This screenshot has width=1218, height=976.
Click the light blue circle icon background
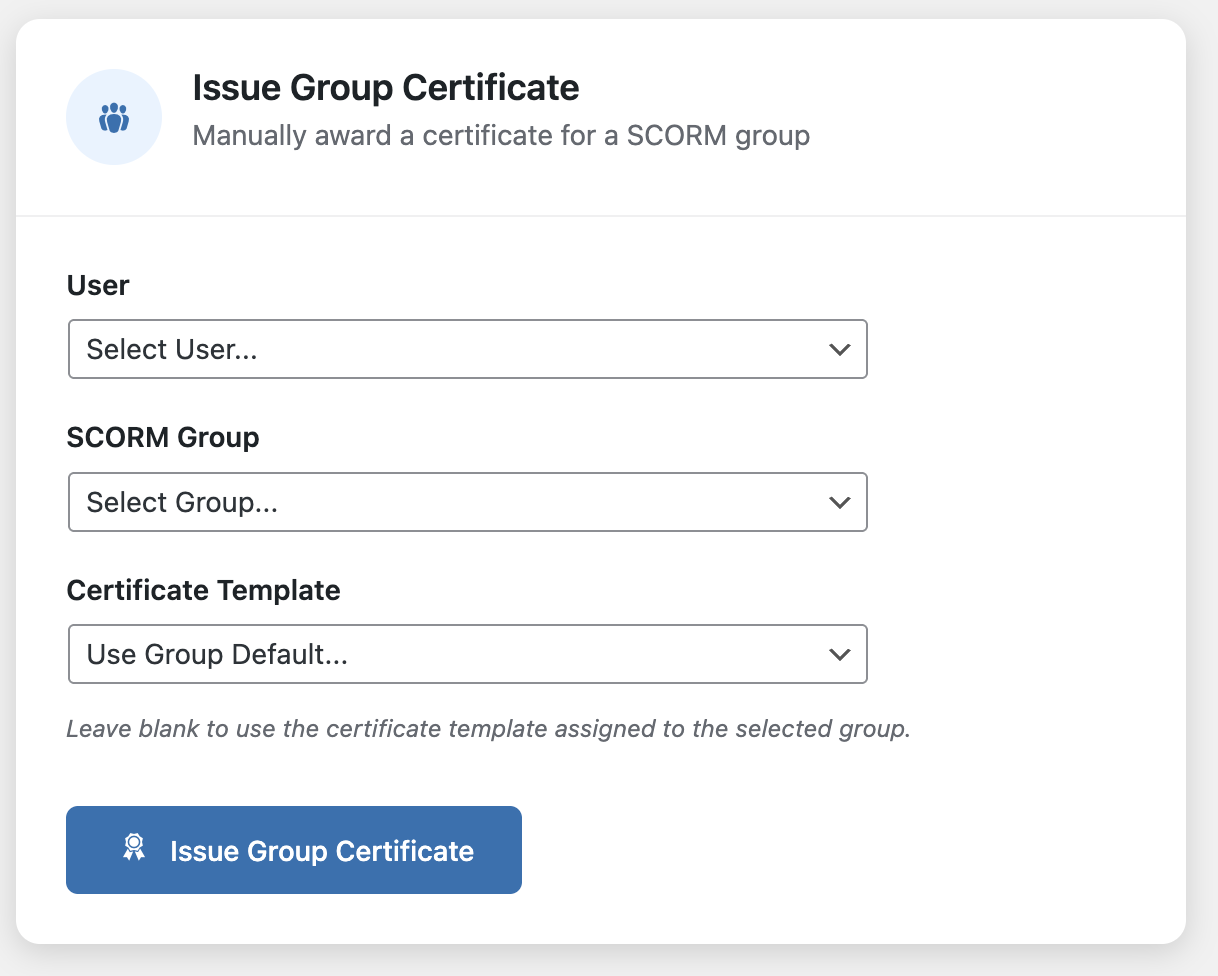[113, 116]
